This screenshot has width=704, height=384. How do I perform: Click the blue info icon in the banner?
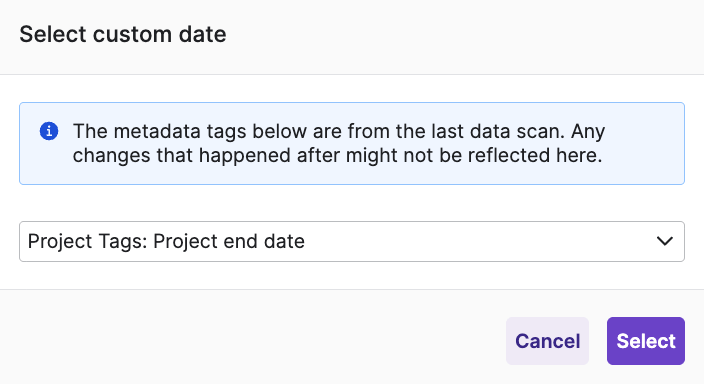[x=49, y=131]
